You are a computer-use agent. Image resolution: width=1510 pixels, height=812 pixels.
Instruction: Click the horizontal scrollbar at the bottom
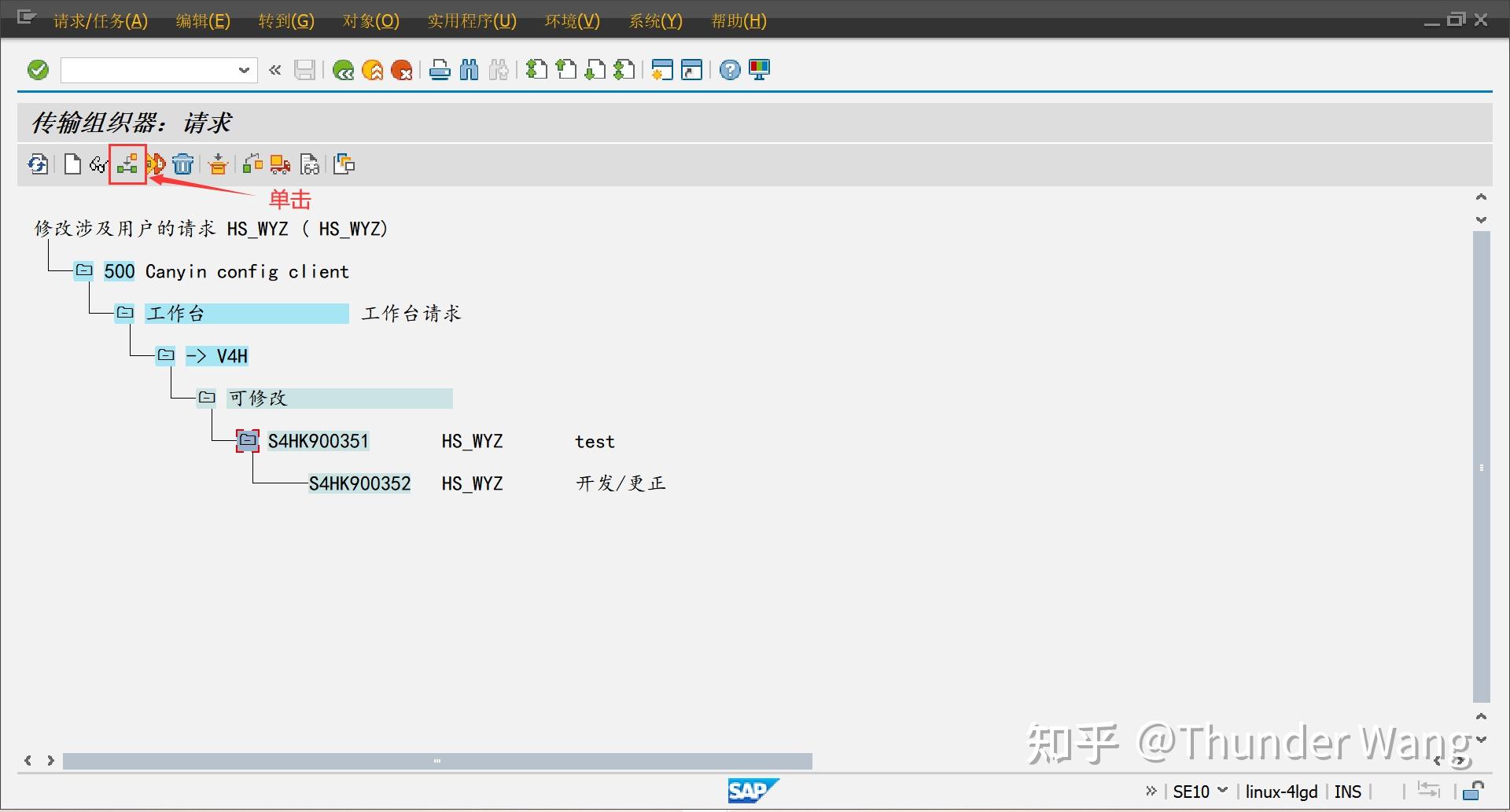pyautogui.click(x=437, y=761)
